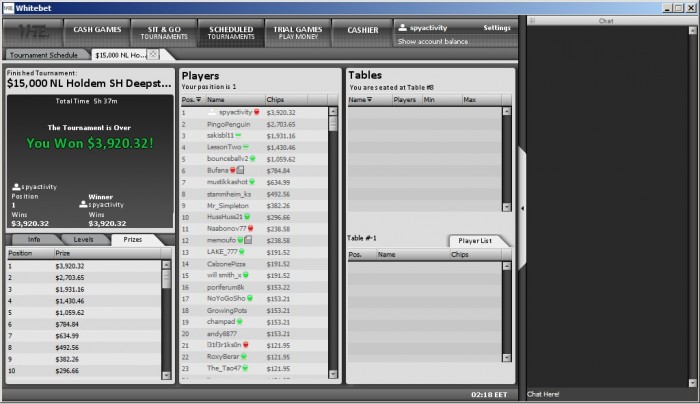Select player row poriferum8k
The height and width of the screenshot is (404, 700).
click(x=254, y=287)
